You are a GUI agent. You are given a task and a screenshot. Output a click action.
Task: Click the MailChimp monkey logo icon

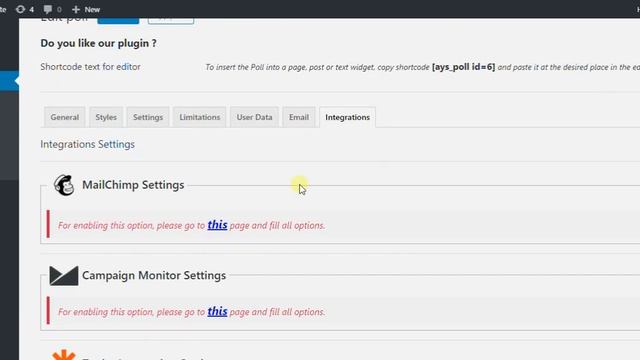(x=64, y=185)
